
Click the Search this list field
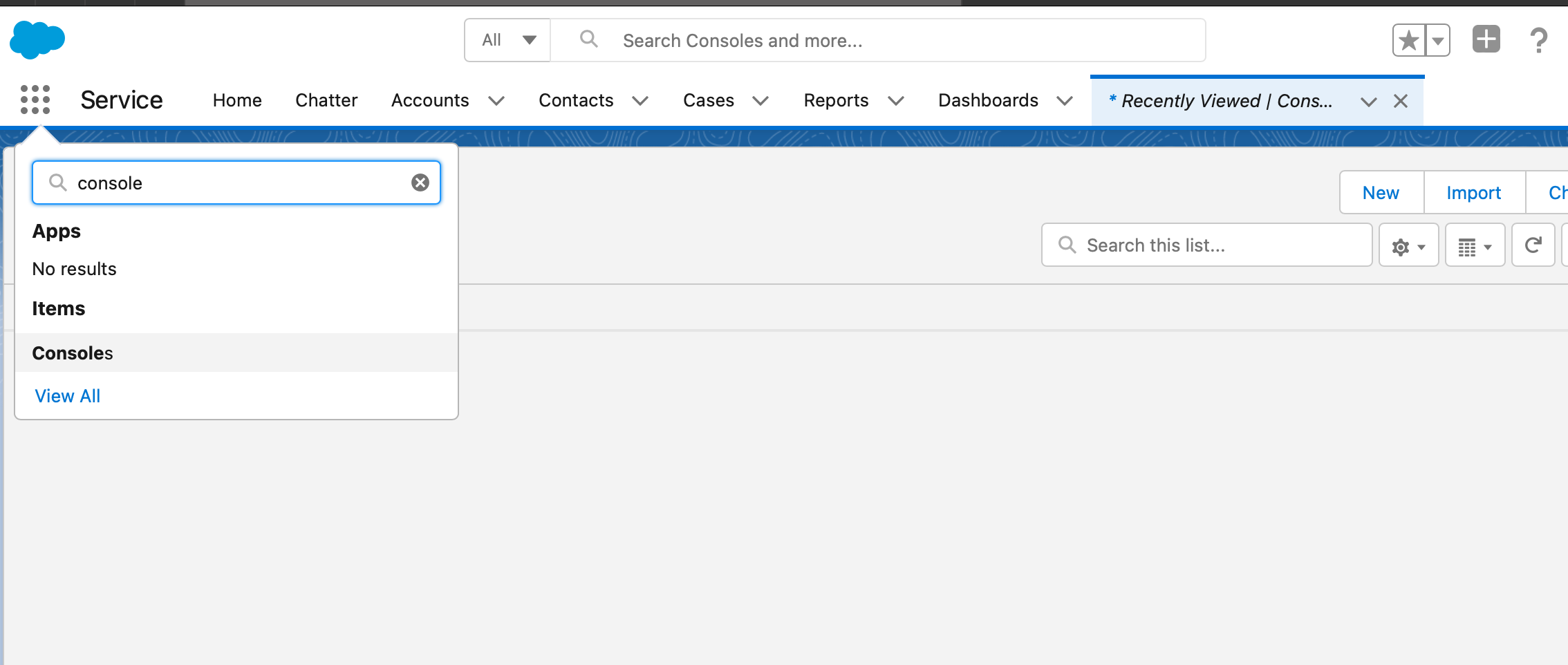tap(1217, 245)
